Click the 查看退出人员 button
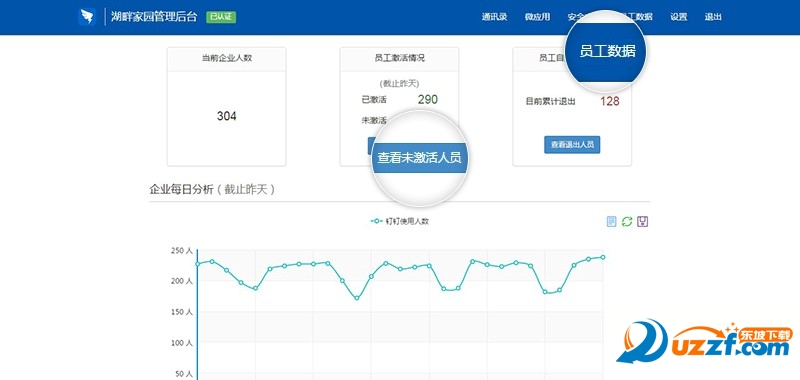The image size is (800, 380). (572, 145)
